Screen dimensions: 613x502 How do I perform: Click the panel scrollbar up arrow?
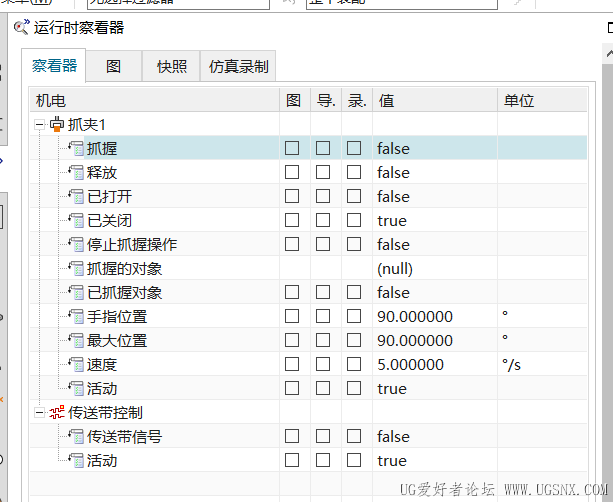[608, 54]
